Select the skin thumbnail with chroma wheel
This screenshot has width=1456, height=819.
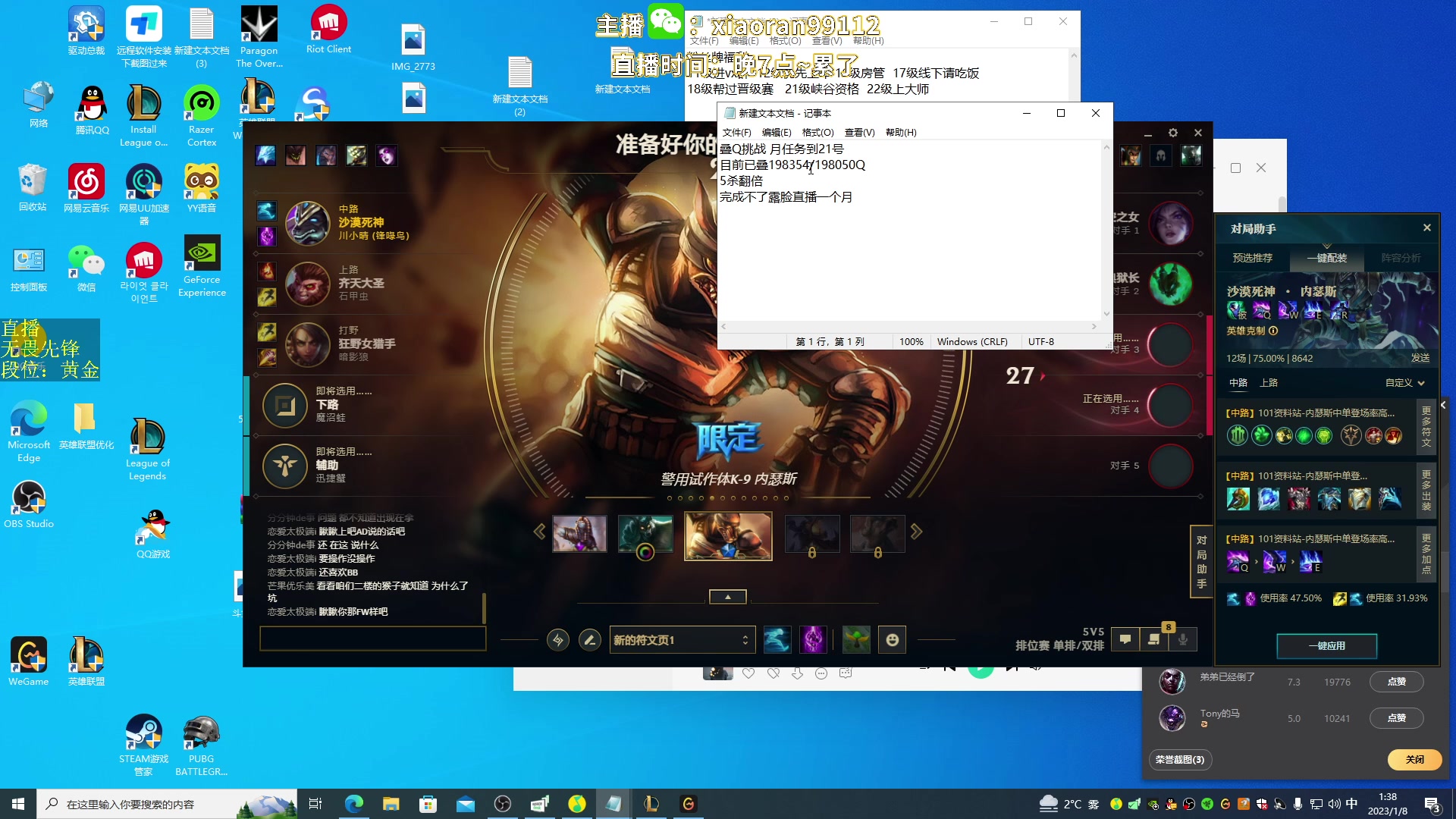(x=645, y=534)
